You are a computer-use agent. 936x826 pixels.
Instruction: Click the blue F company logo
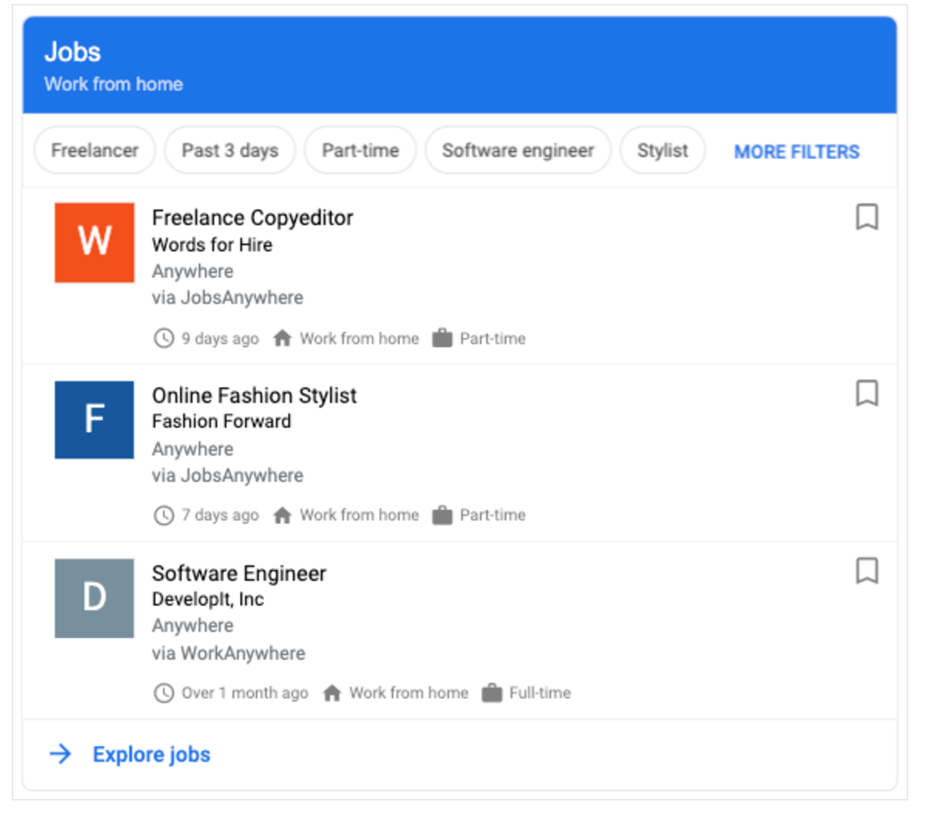click(x=94, y=419)
